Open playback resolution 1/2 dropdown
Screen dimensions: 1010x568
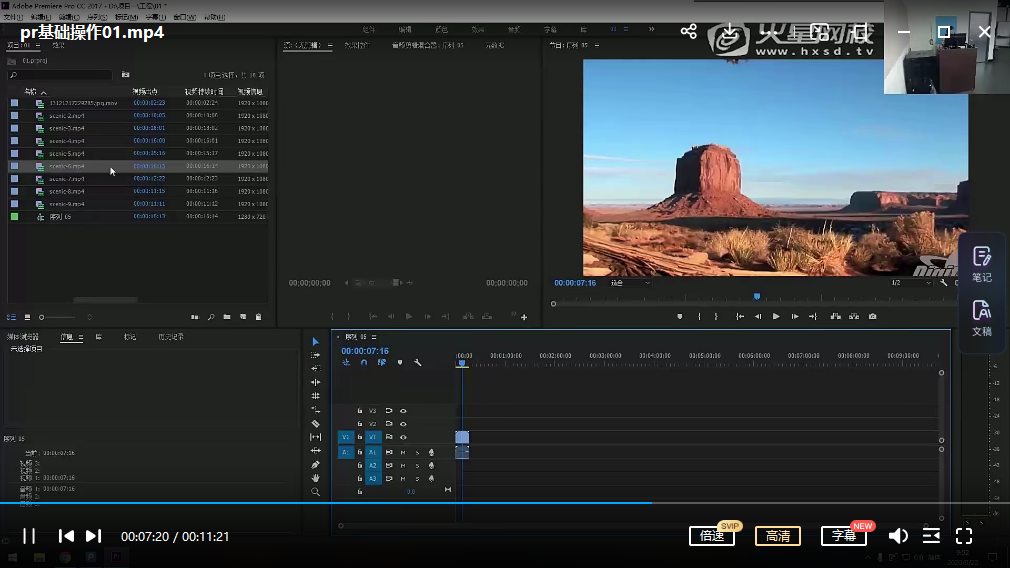(x=911, y=283)
